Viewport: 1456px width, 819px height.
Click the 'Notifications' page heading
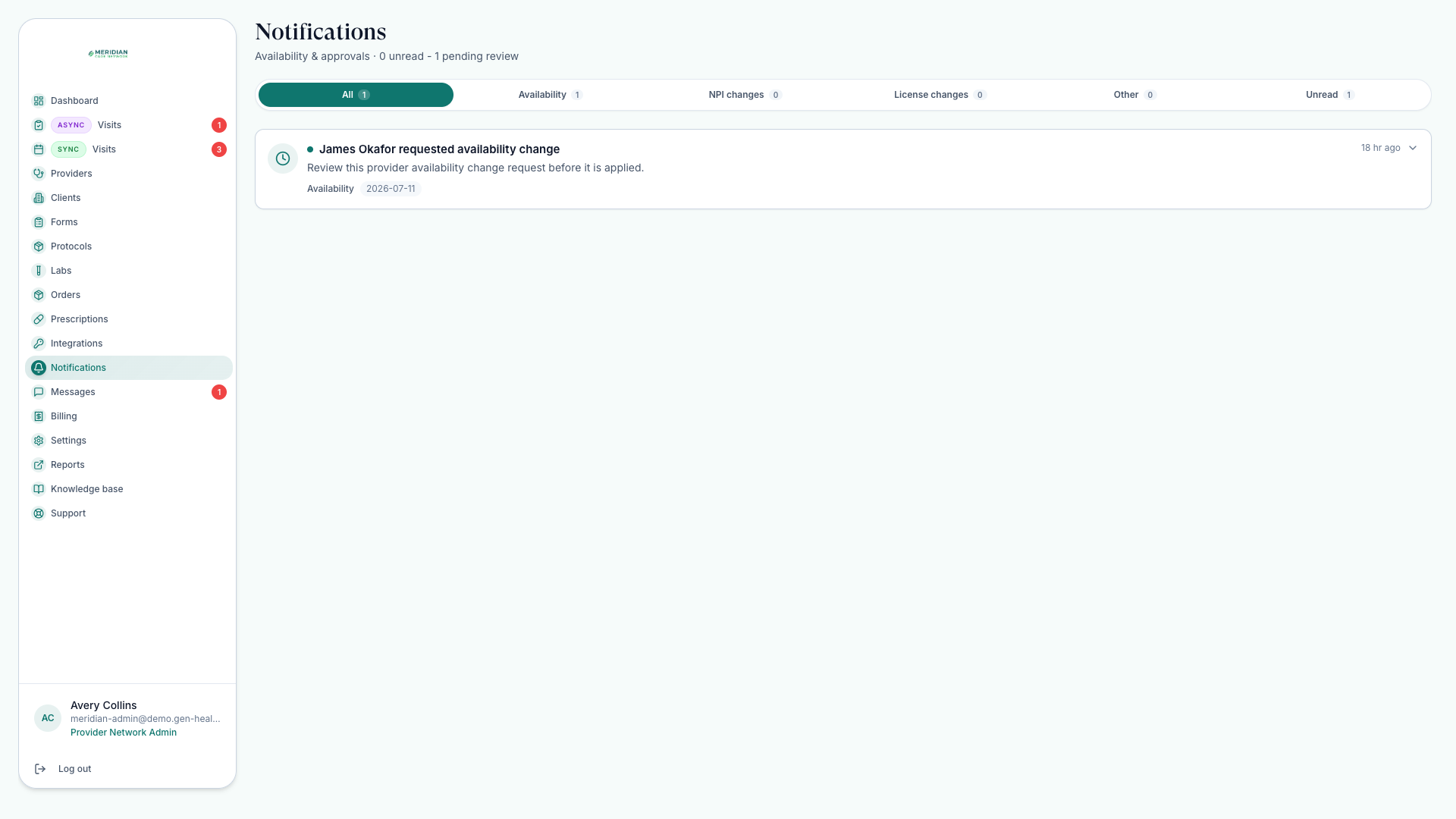point(321,32)
